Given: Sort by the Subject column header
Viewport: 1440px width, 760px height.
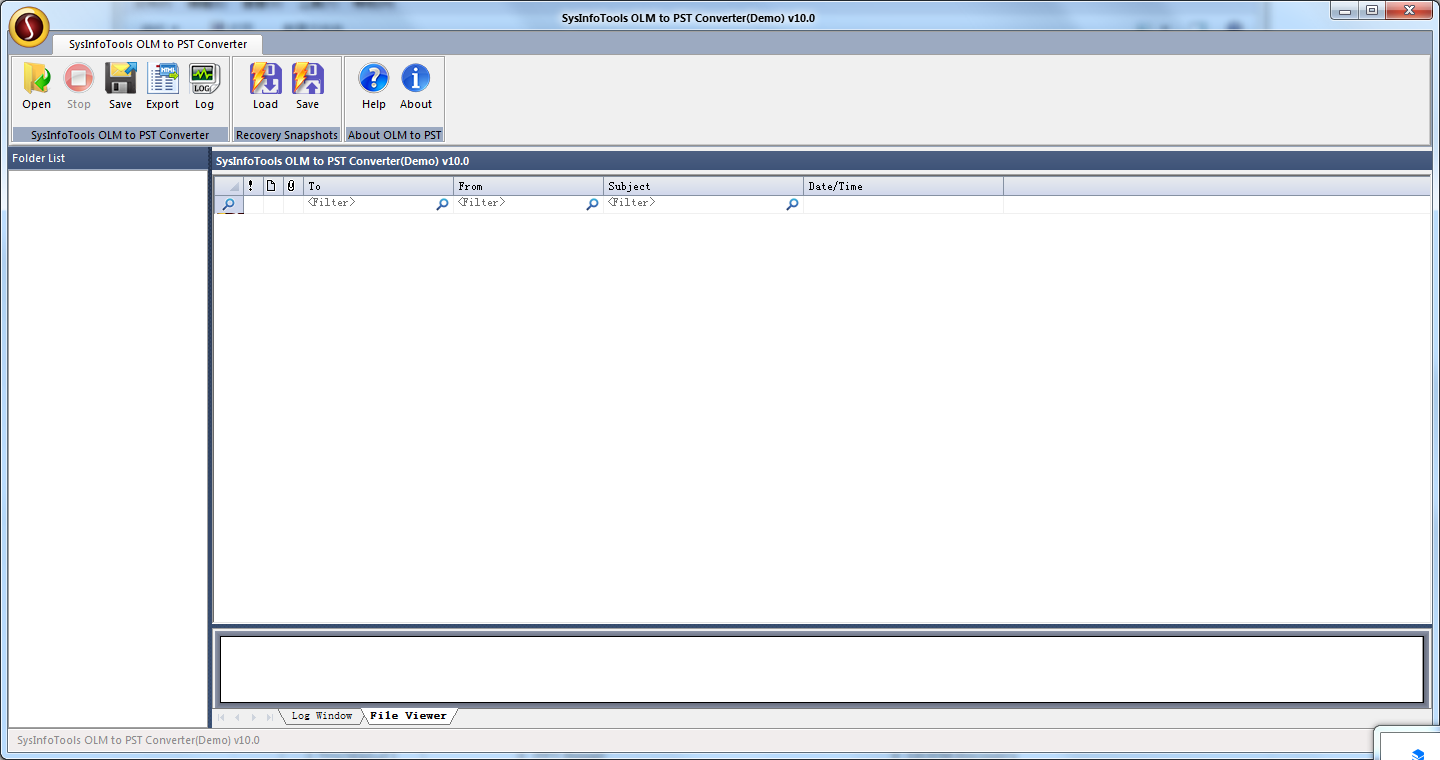Looking at the screenshot, I should tap(704, 186).
